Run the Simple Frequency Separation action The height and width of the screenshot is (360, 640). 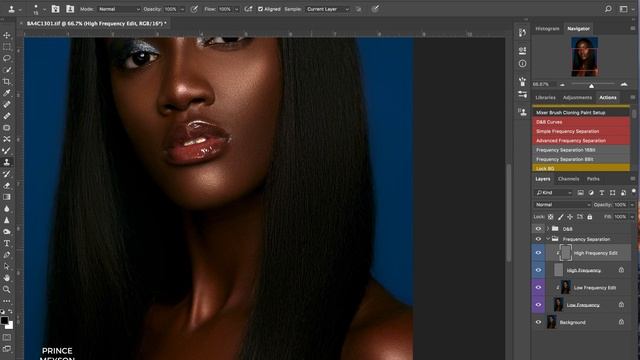coord(581,131)
